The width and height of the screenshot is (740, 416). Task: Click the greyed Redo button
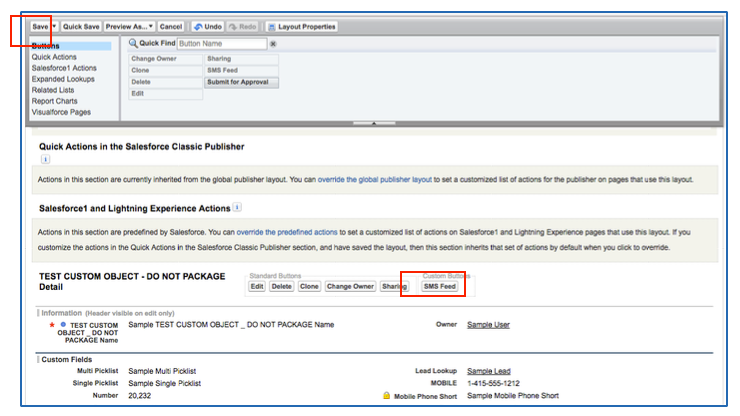click(x=243, y=27)
